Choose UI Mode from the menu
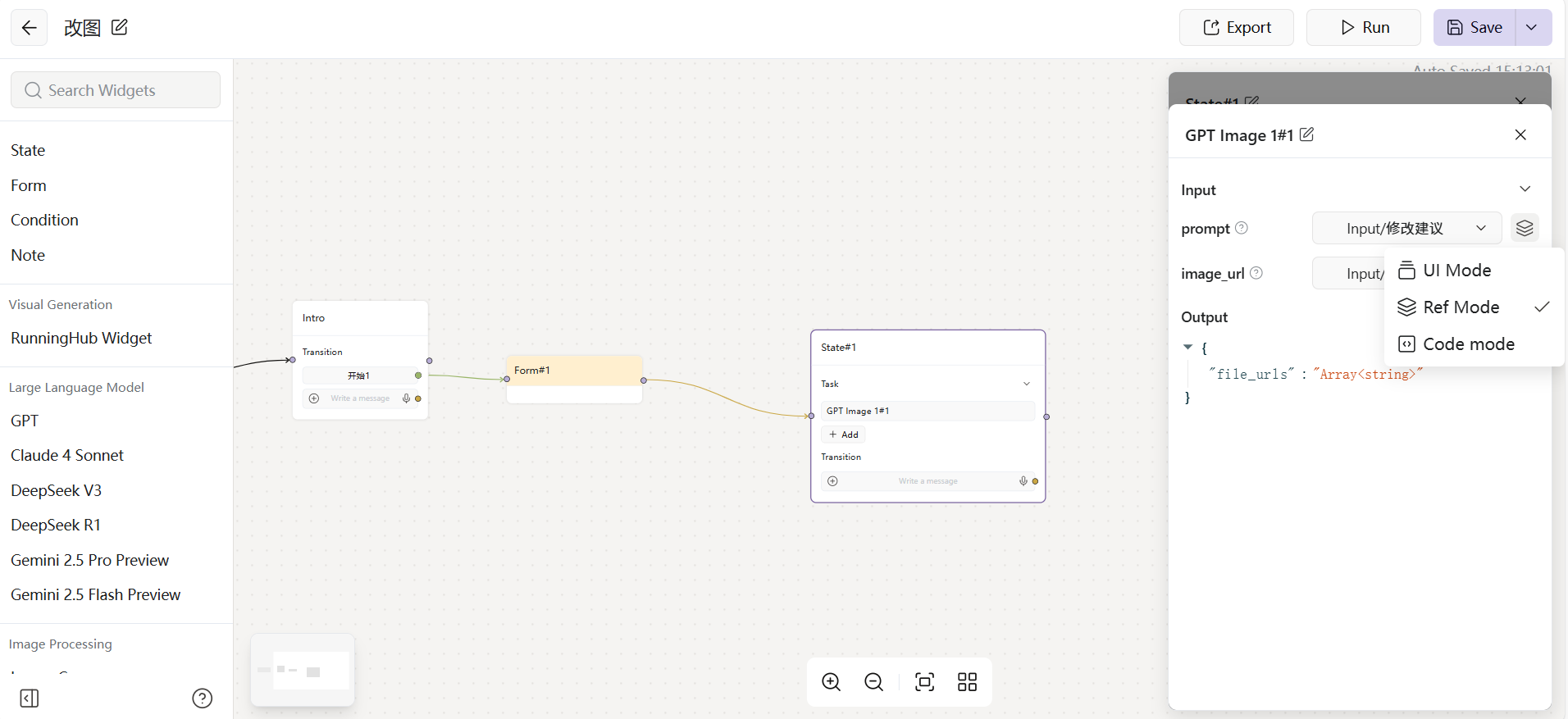This screenshot has height=719, width=1568. 1456,271
